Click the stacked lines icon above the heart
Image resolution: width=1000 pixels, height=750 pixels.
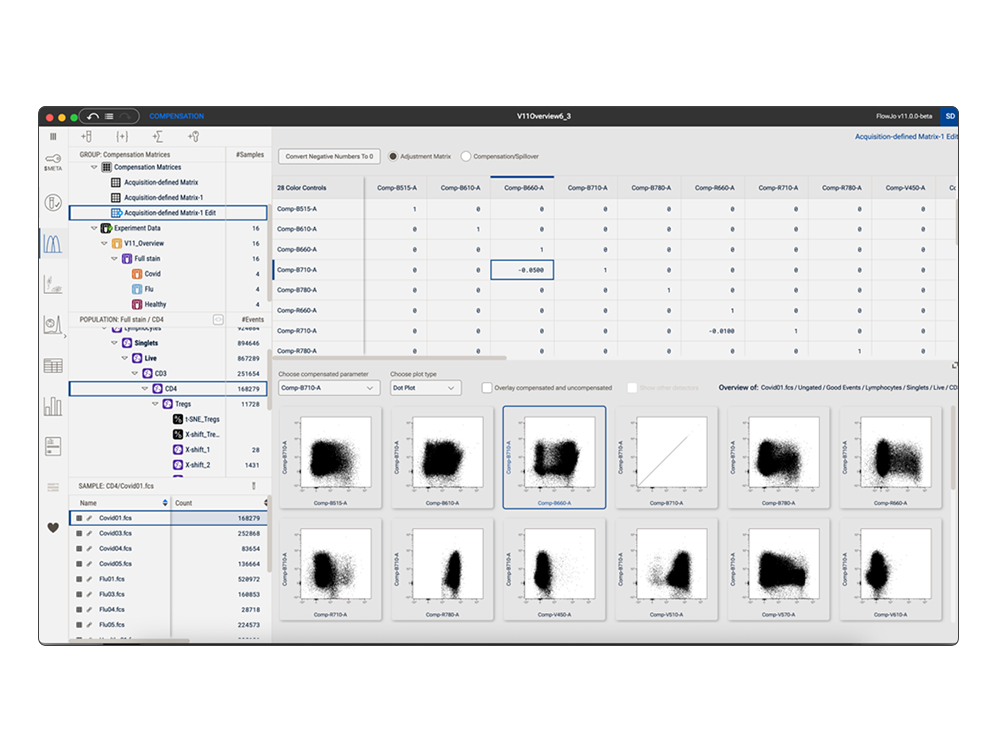coord(53,487)
